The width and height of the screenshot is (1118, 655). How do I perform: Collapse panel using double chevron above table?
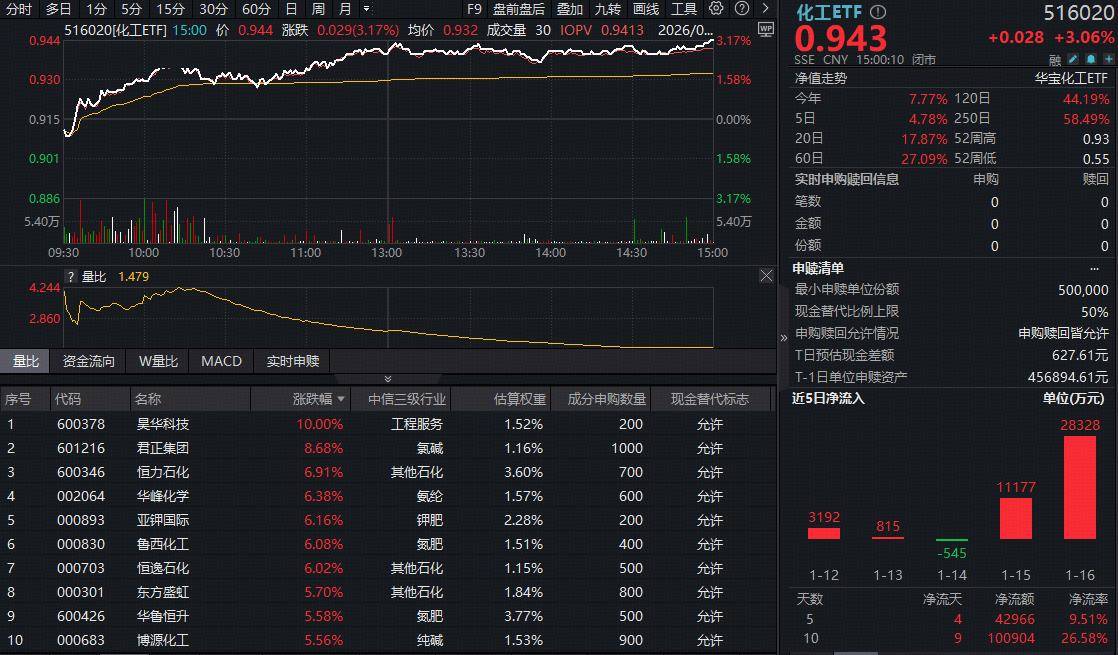click(x=388, y=379)
